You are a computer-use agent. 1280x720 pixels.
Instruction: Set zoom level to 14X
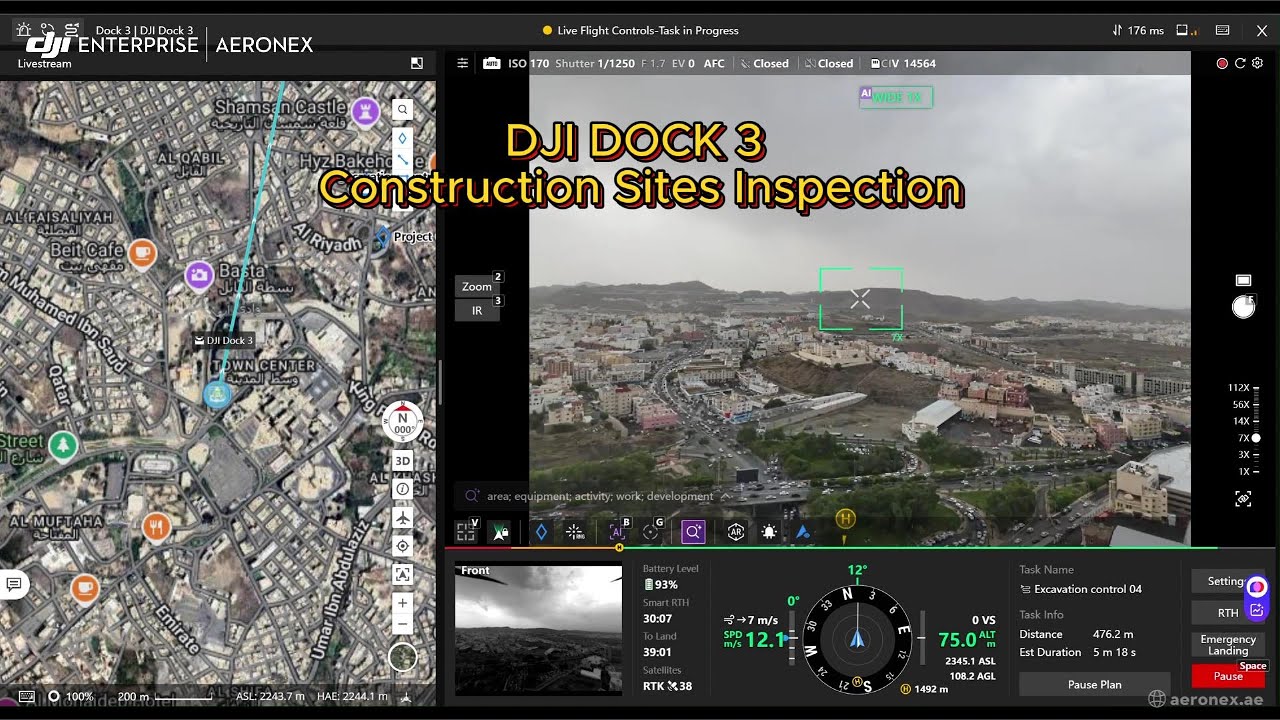click(x=1243, y=421)
